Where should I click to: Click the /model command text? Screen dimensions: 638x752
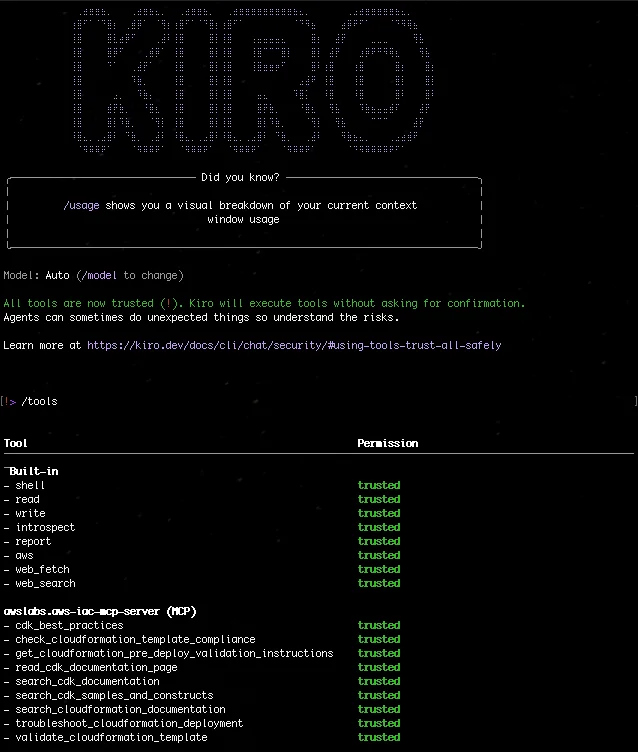[x=99, y=275]
